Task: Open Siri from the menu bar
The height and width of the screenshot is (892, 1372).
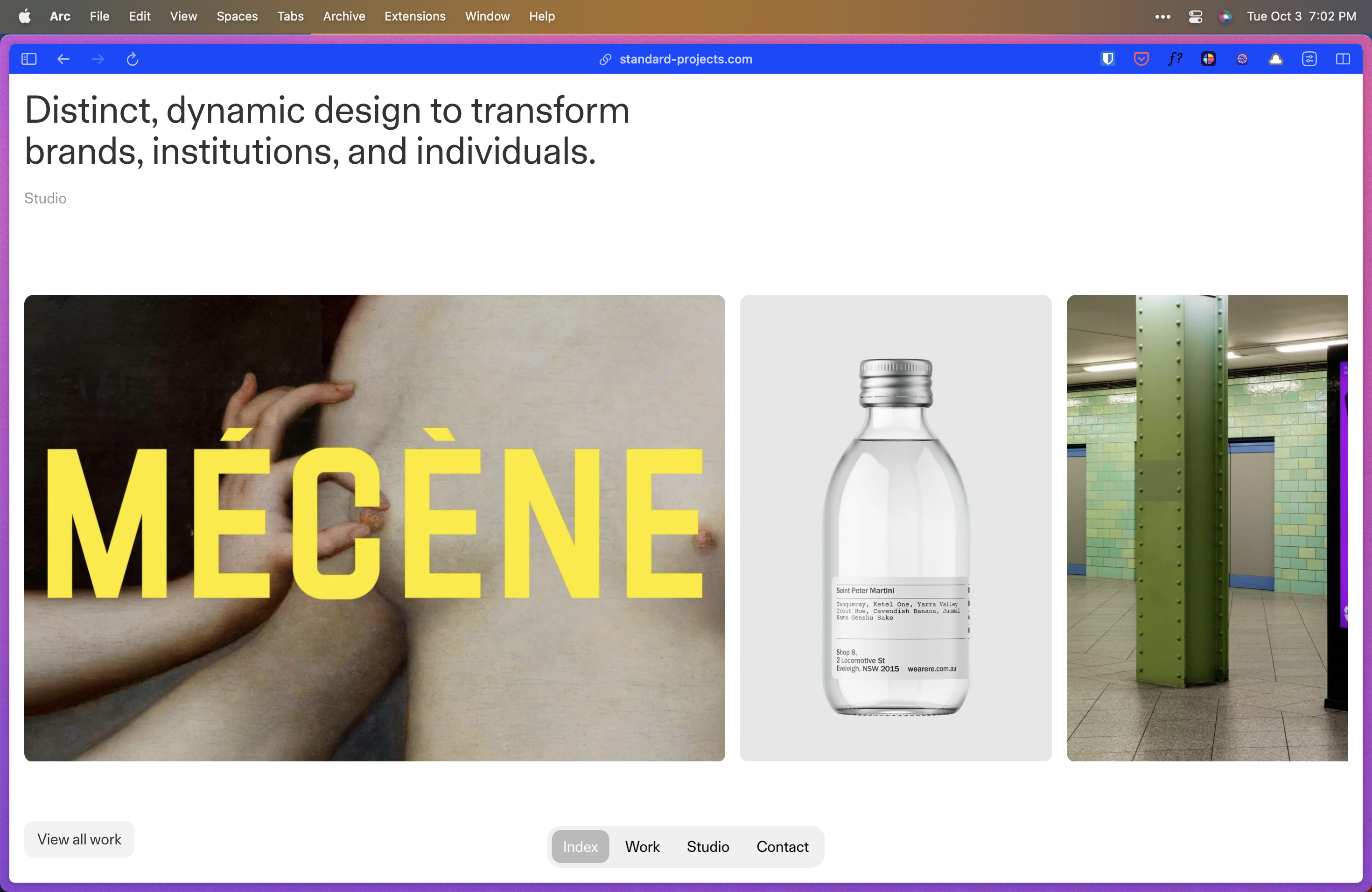Action: coord(1225,16)
